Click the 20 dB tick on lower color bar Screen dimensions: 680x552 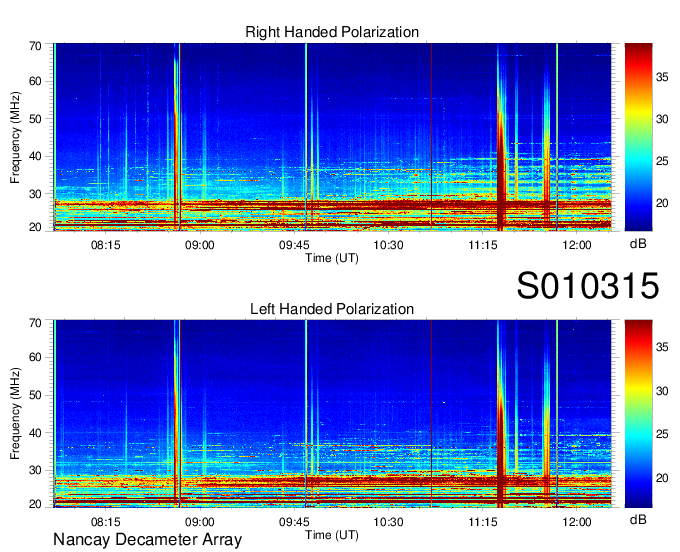tap(662, 477)
